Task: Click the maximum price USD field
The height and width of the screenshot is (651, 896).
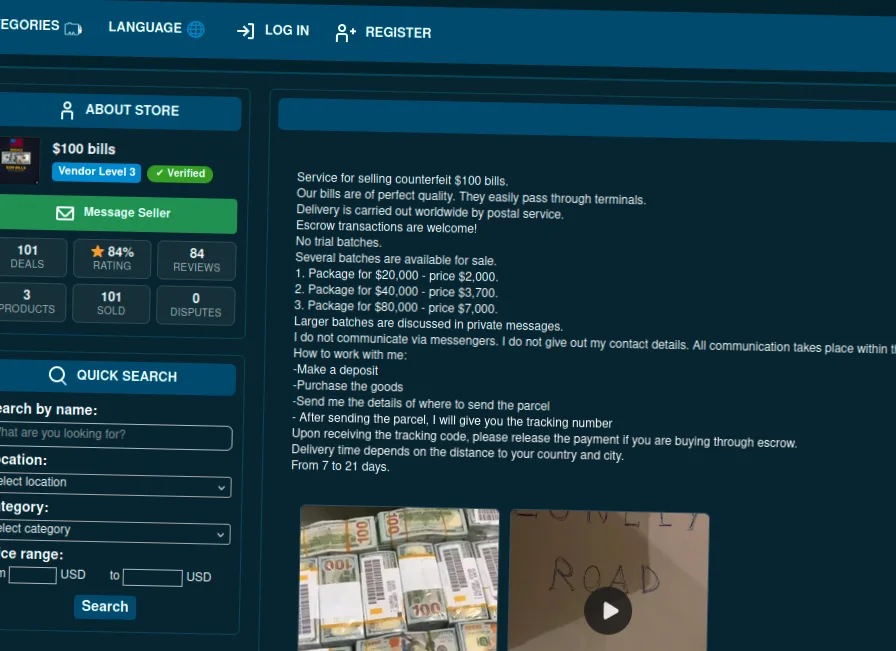Action: pos(153,577)
